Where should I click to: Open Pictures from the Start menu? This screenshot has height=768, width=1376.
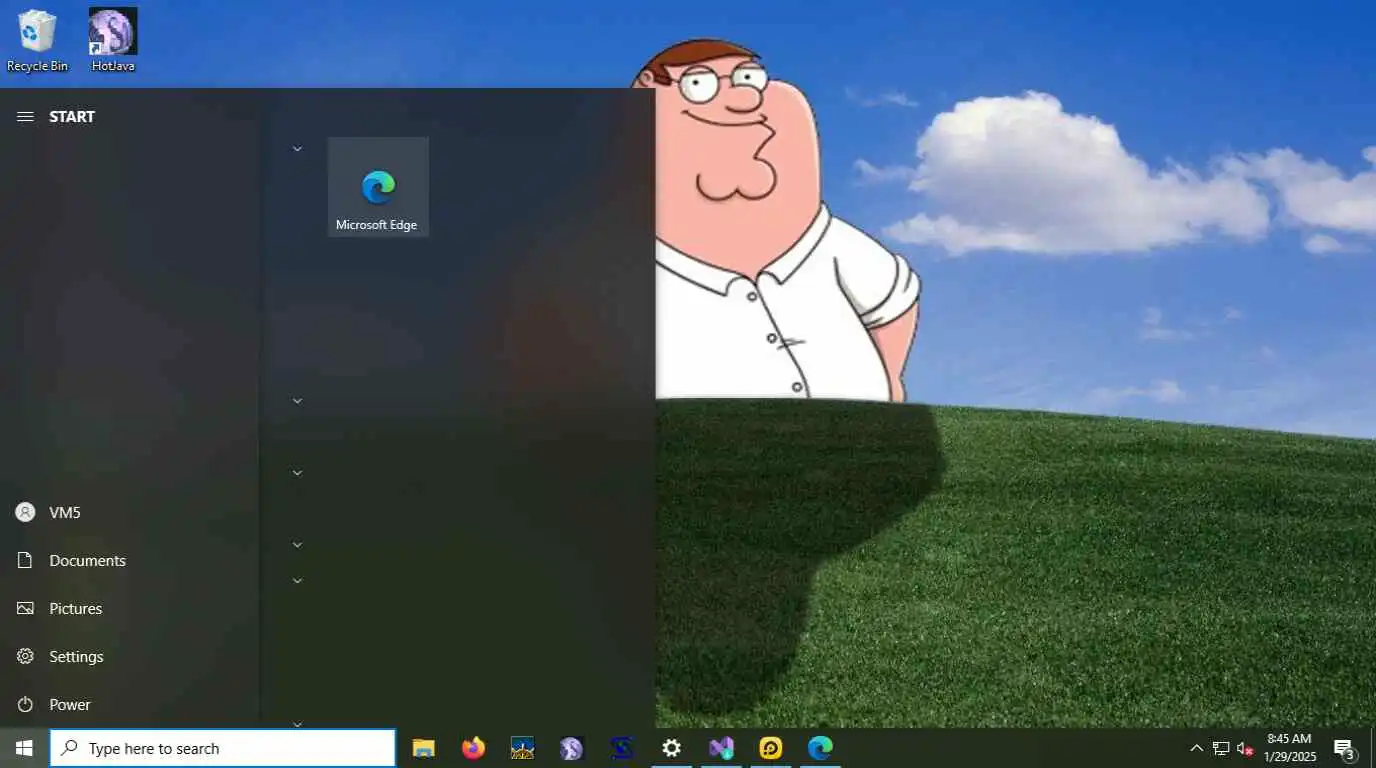click(x=130, y=609)
